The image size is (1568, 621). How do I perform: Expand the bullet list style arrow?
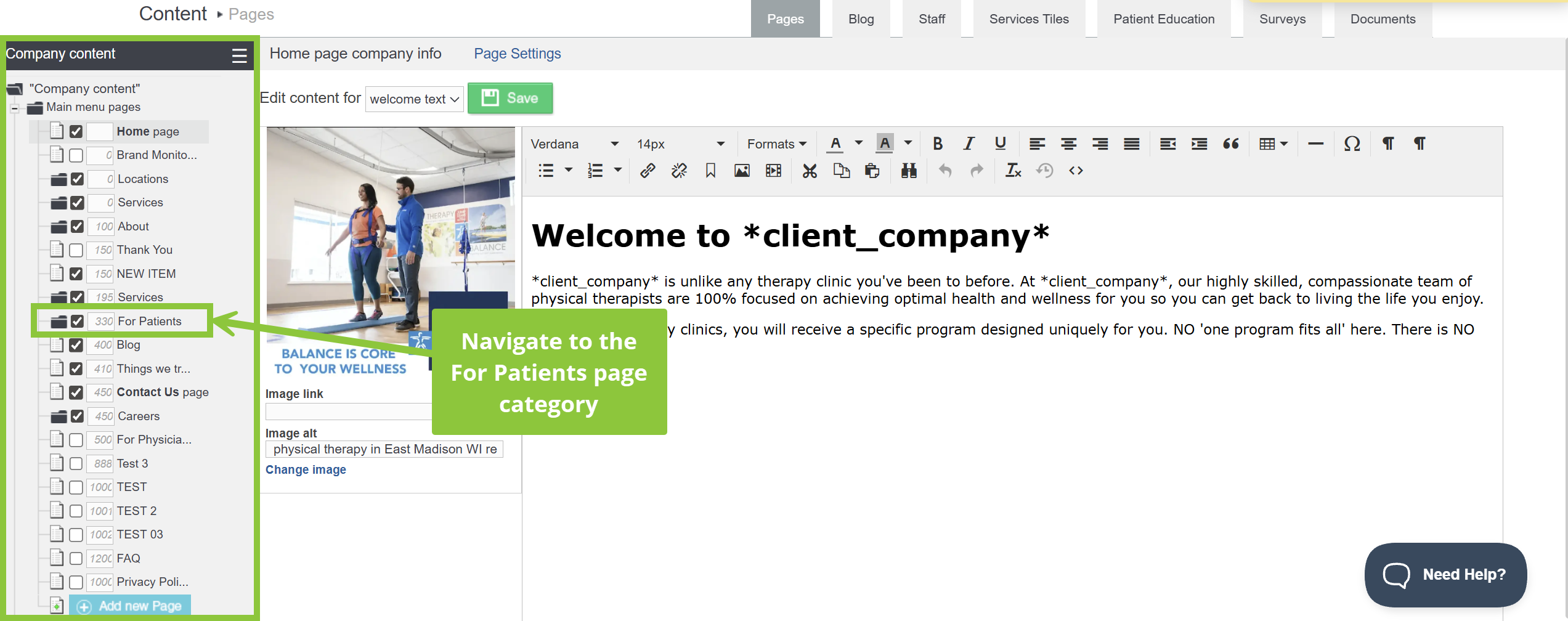coord(569,171)
